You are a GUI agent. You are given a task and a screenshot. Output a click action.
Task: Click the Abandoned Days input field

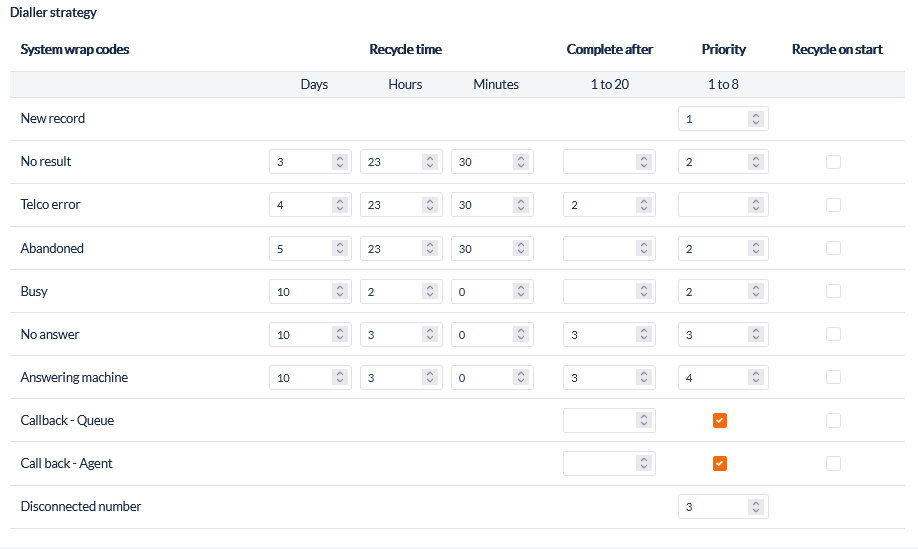(300, 248)
